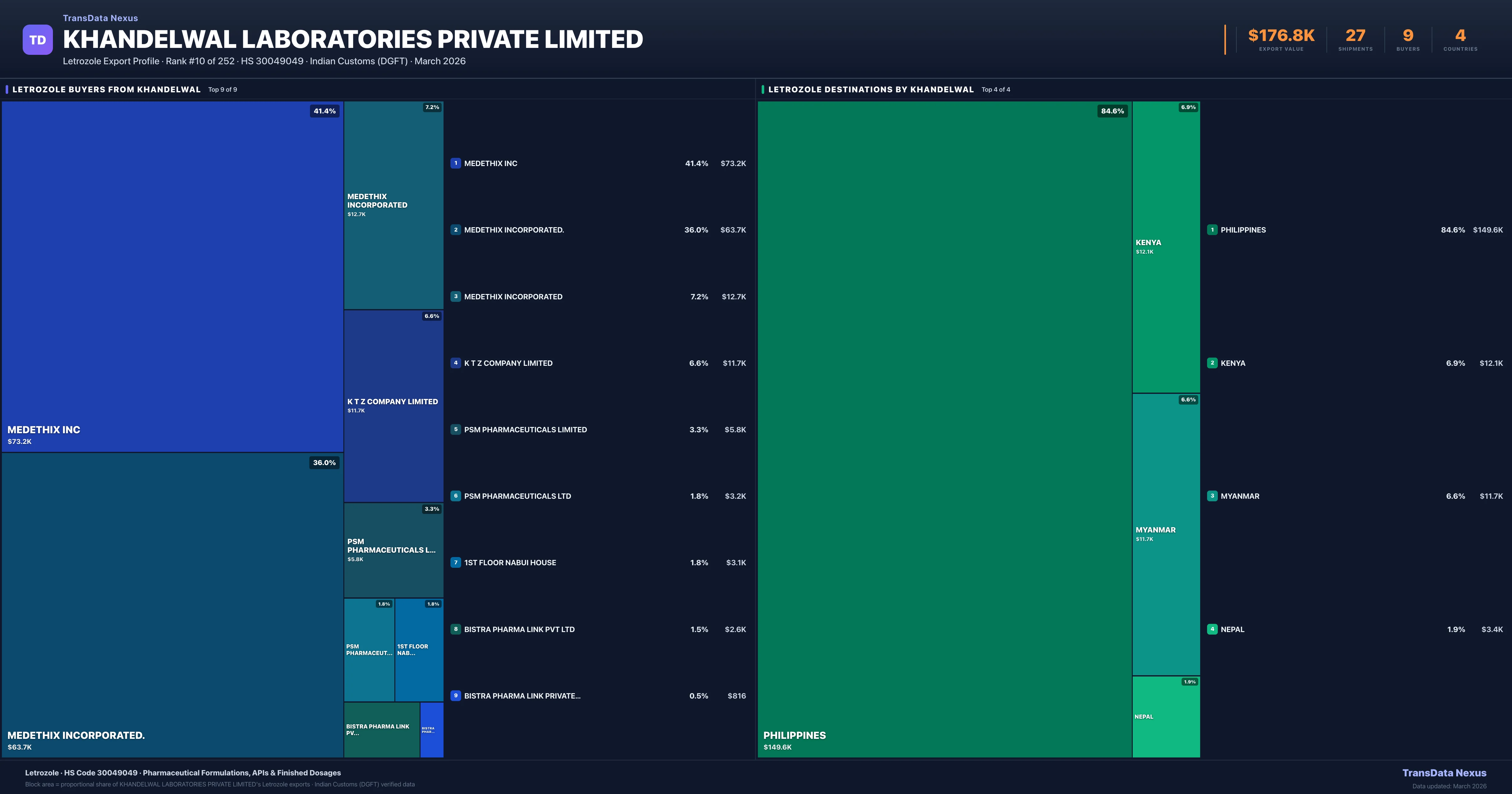Click rank badge 9 beside BISTRA PHARMA LINK PRIVATE

click(455, 695)
